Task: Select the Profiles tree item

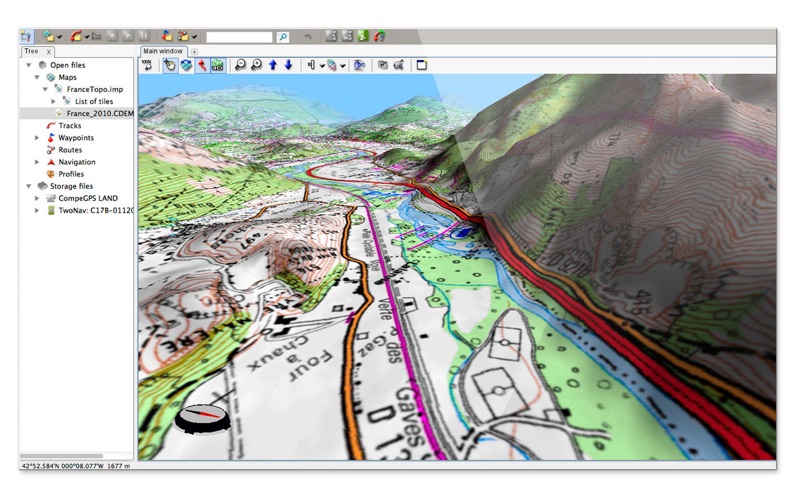Action: pos(71,174)
